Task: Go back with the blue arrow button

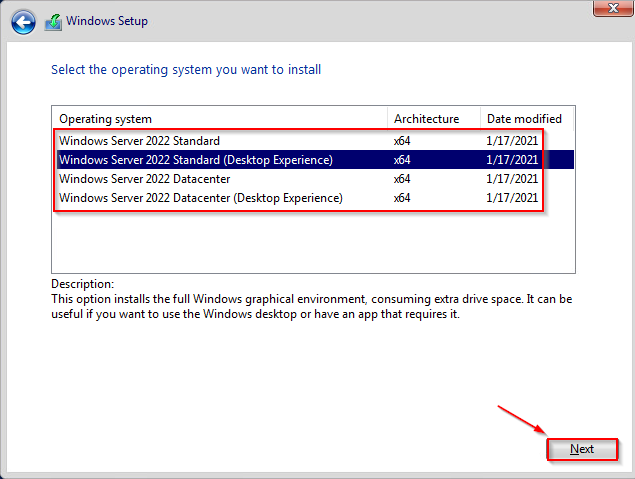Action: 23,22
